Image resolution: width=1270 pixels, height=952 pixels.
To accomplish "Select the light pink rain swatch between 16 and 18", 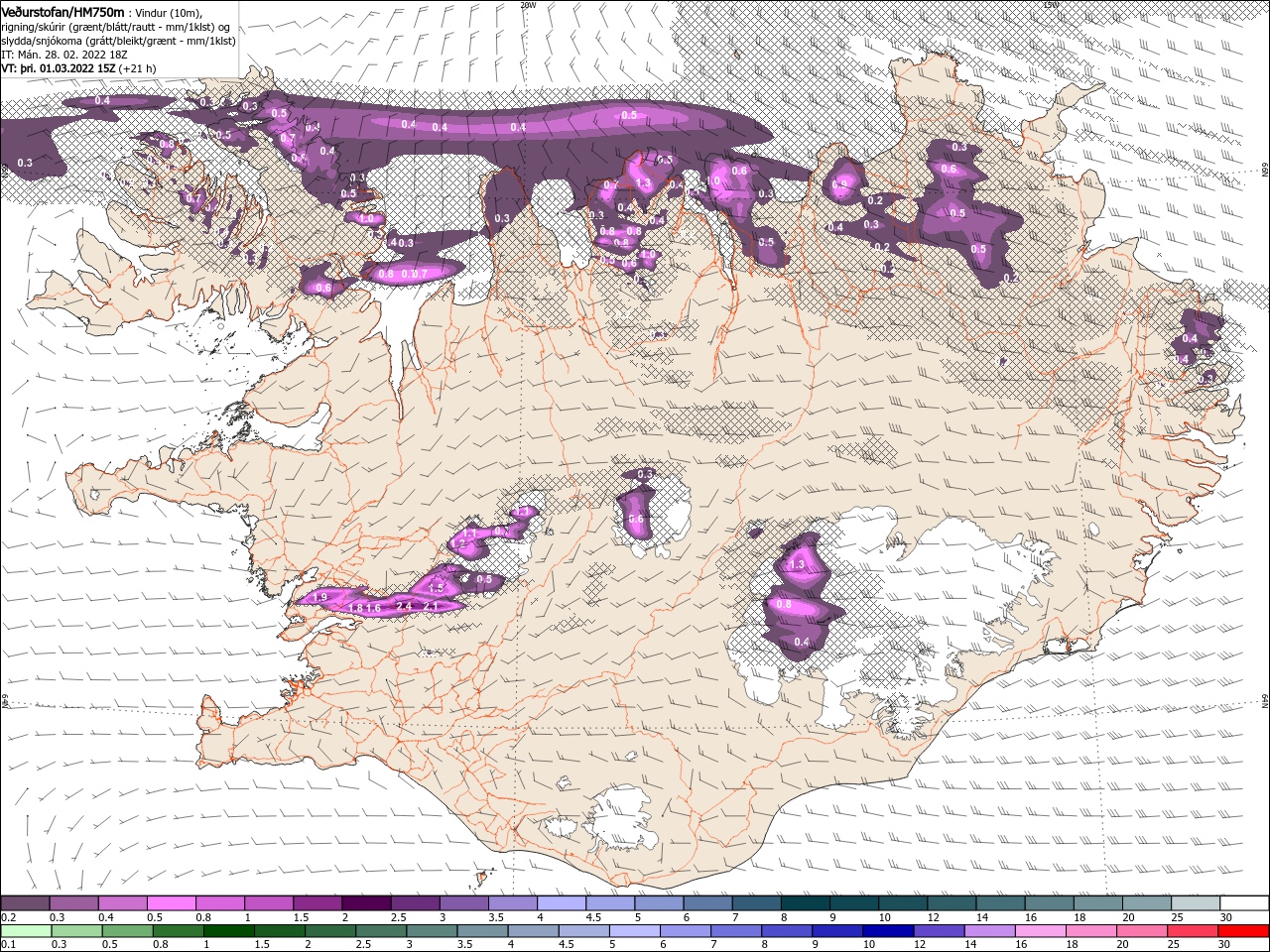I will (1042, 931).
